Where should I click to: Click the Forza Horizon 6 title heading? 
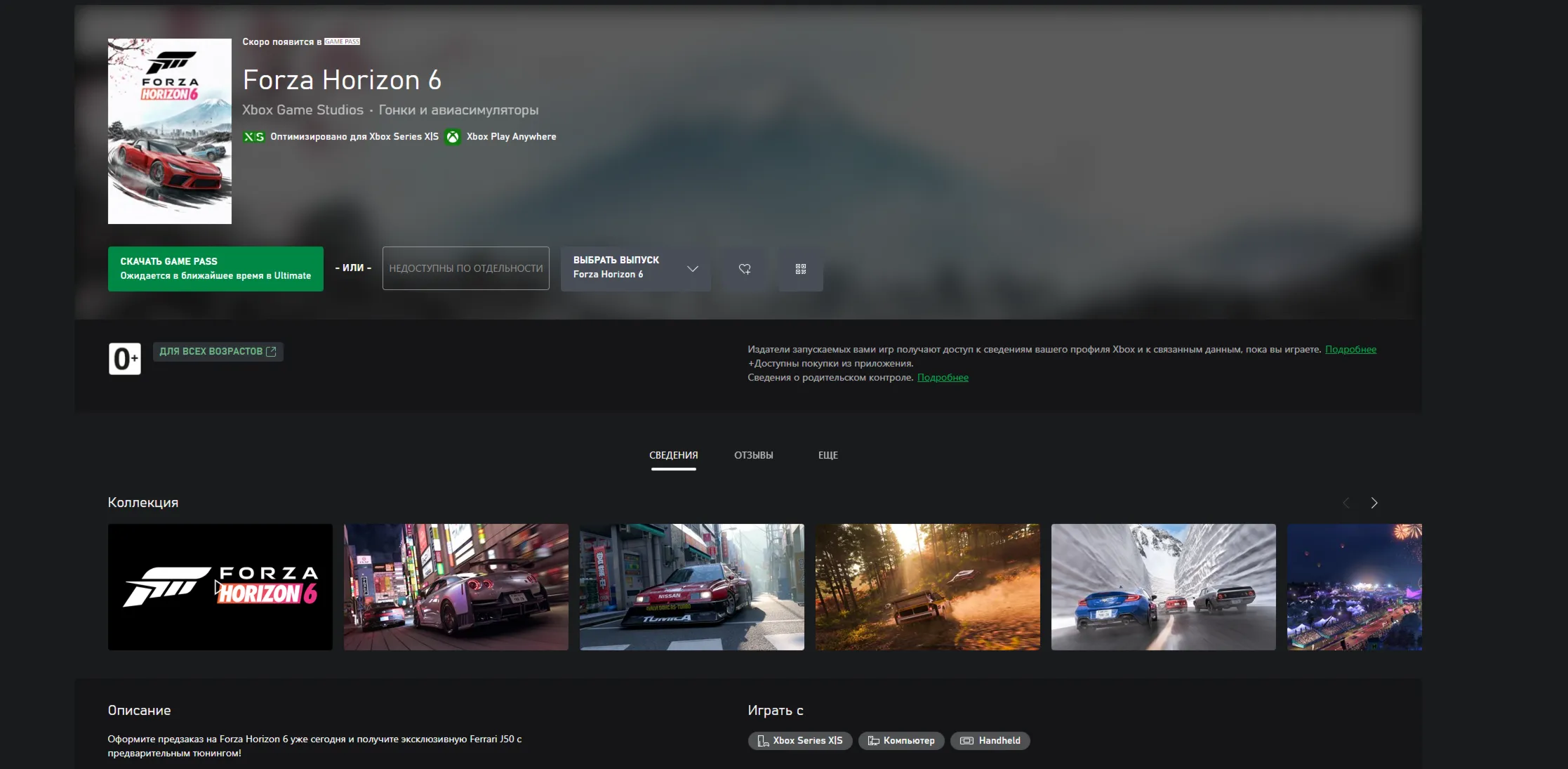coord(343,80)
